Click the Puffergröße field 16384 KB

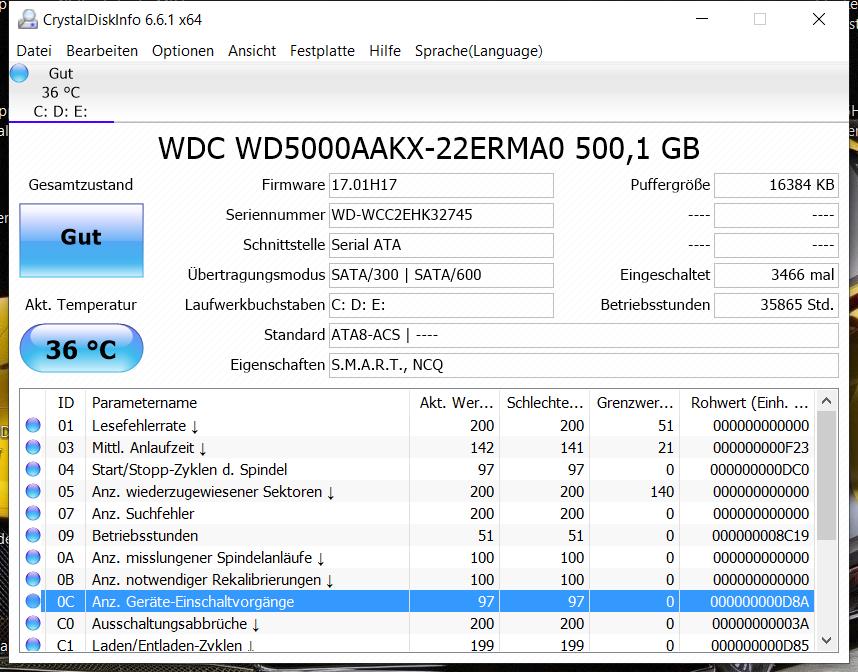tap(776, 185)
